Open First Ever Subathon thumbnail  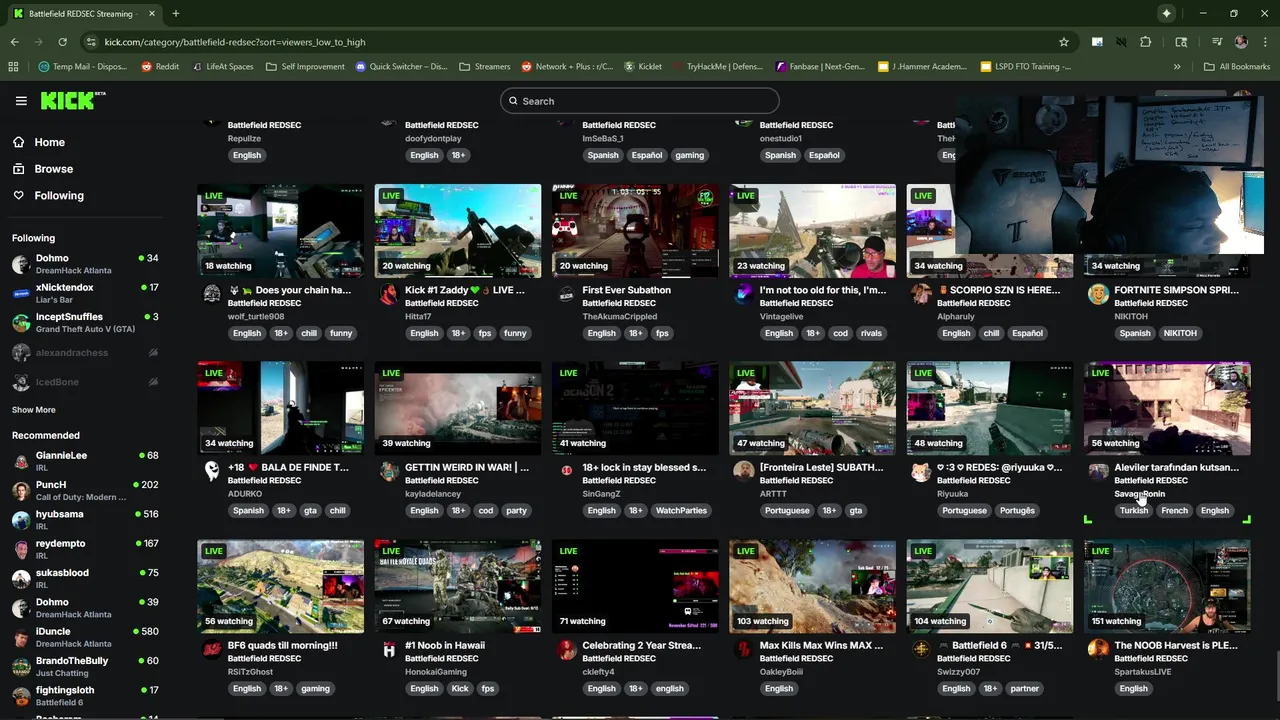(x=635, y=231)
